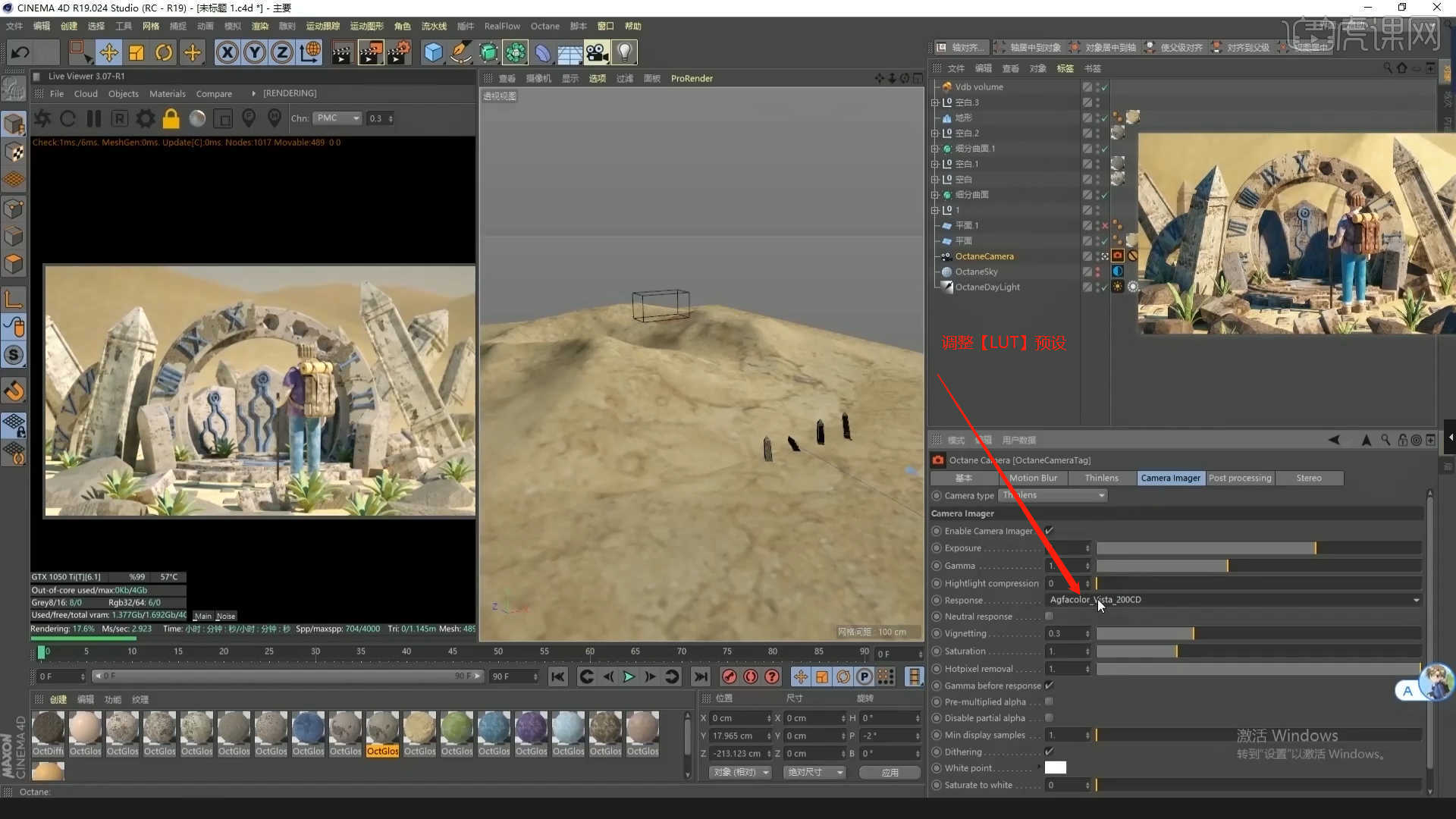Click the light bulb icon in toolbar
The height and width of the screenshot is (819, 1456).
pyautogui.click(x=624, y=52)
